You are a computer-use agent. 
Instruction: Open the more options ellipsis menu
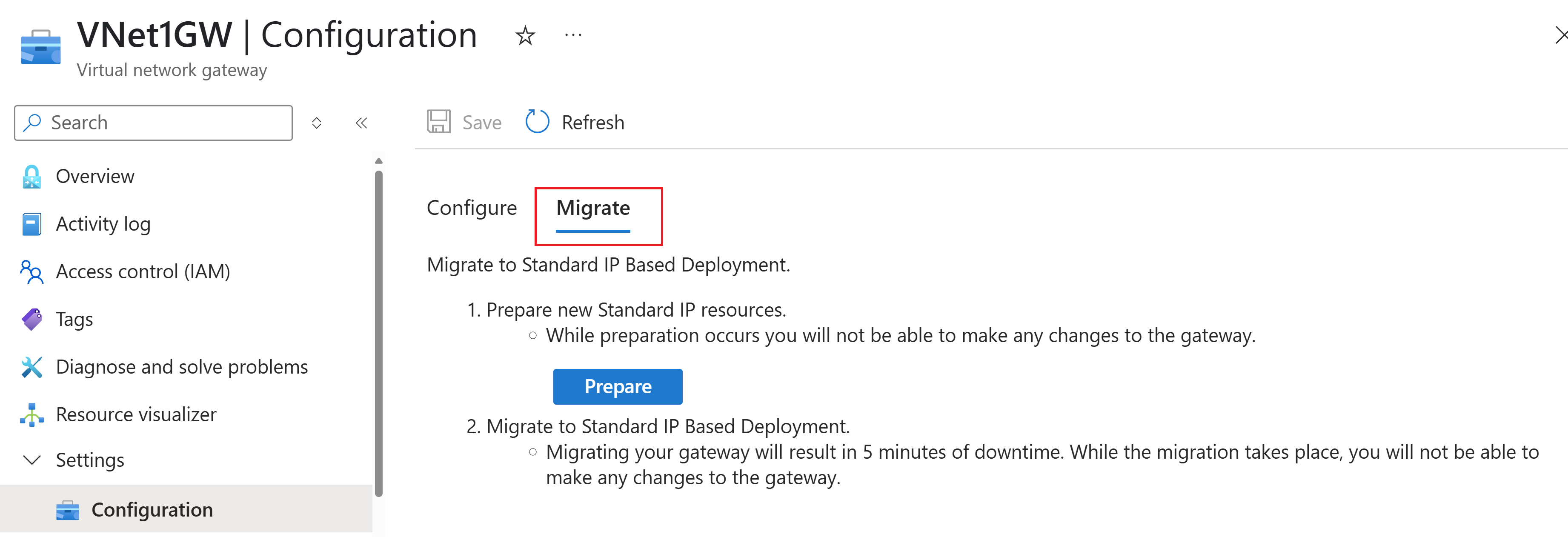coord(573,35)
